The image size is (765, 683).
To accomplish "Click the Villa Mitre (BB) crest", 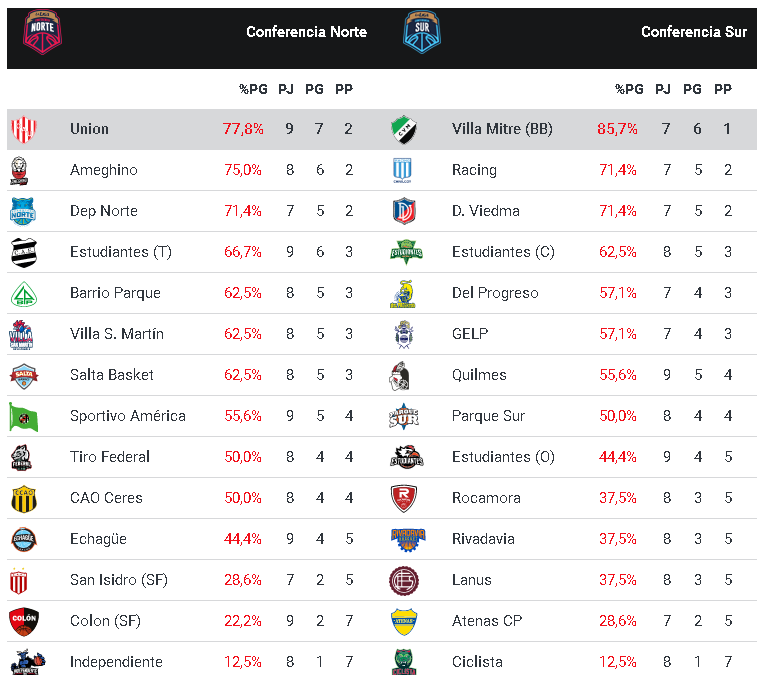I will 404,129.
